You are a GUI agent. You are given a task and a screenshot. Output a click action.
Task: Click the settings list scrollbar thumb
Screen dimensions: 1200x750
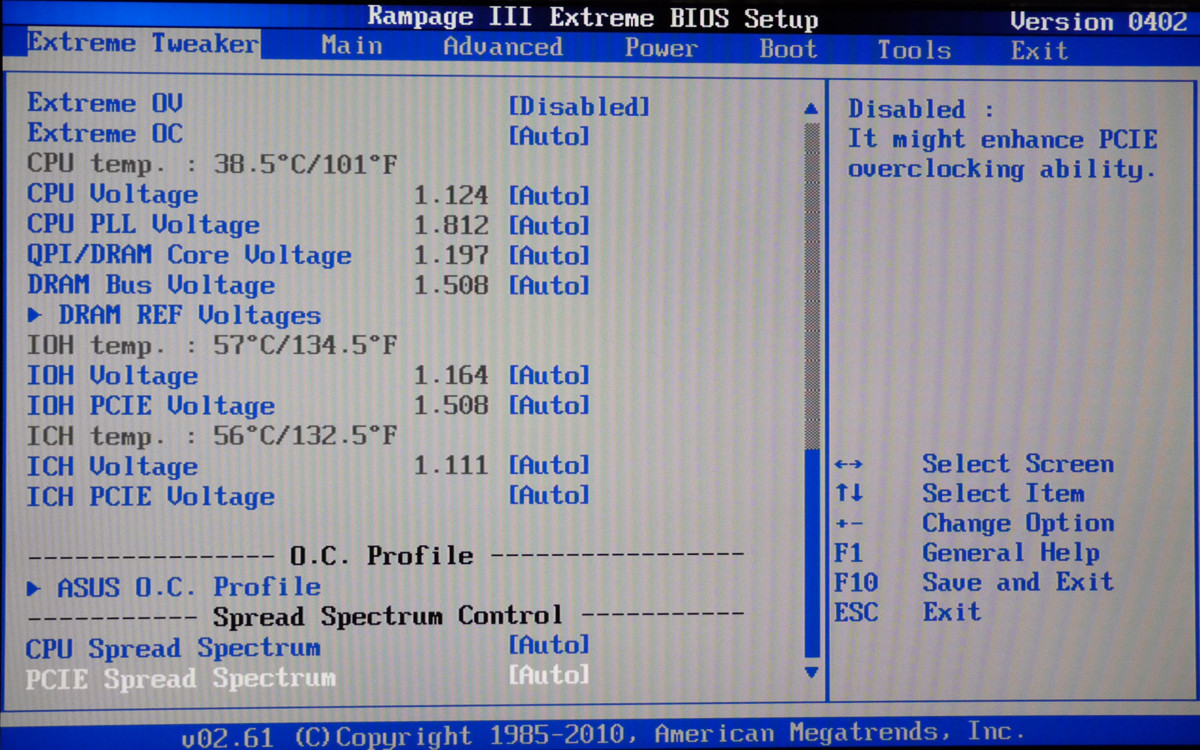(811, 555)
